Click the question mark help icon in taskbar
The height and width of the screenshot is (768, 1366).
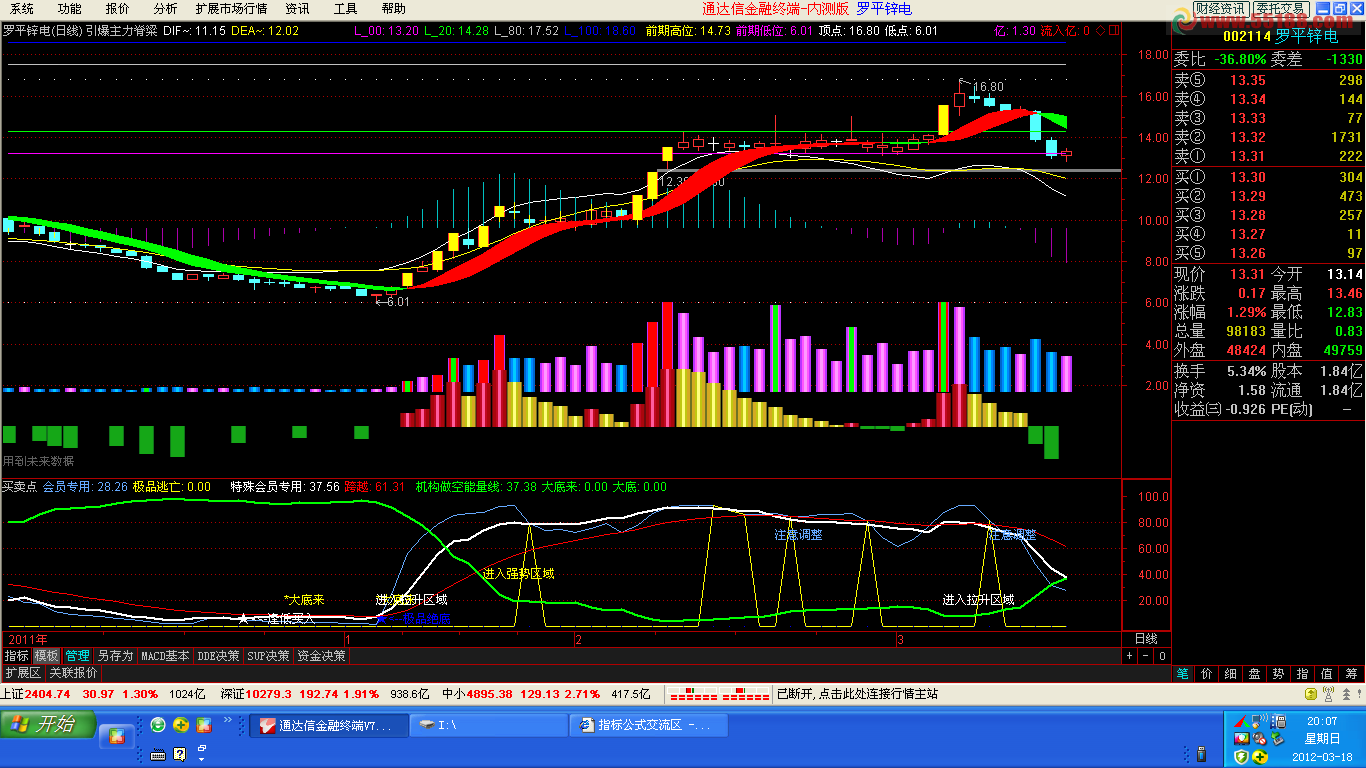point(180,754)
